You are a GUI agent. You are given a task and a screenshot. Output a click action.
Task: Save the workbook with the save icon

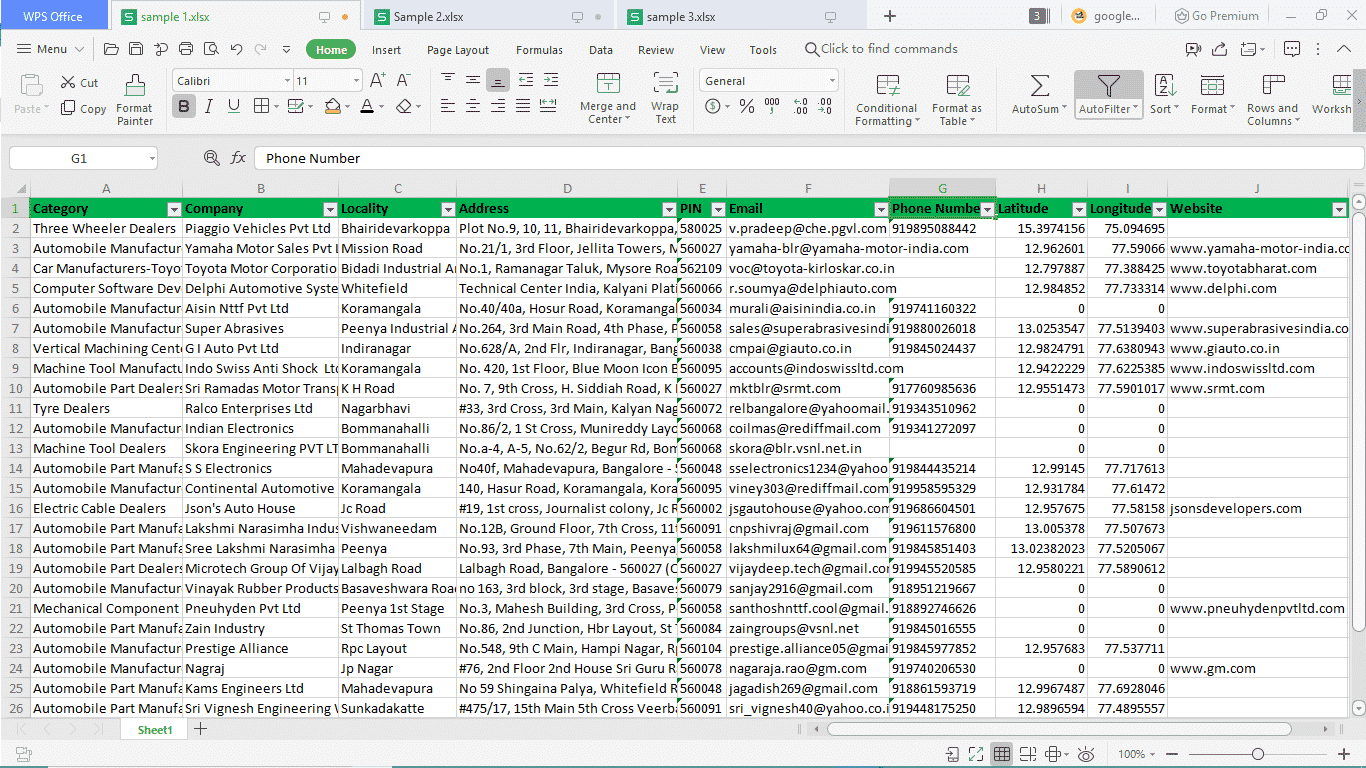click(x=136, y=49)
